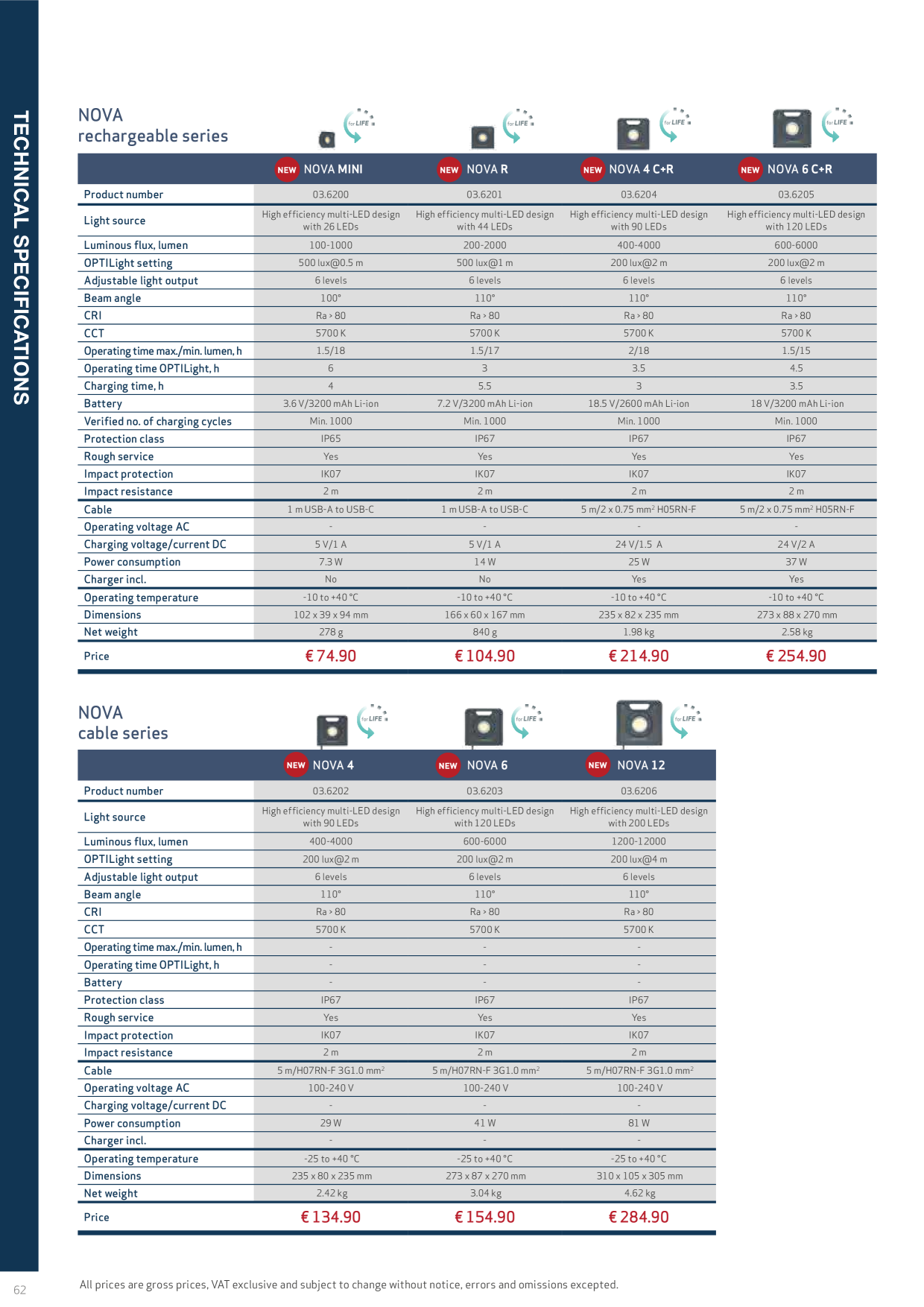The width and height of the screenshot is (924, 1307).
Task: Click the NEW badge beside NOVA 6 C+R
Action: (x=750, y=169)
